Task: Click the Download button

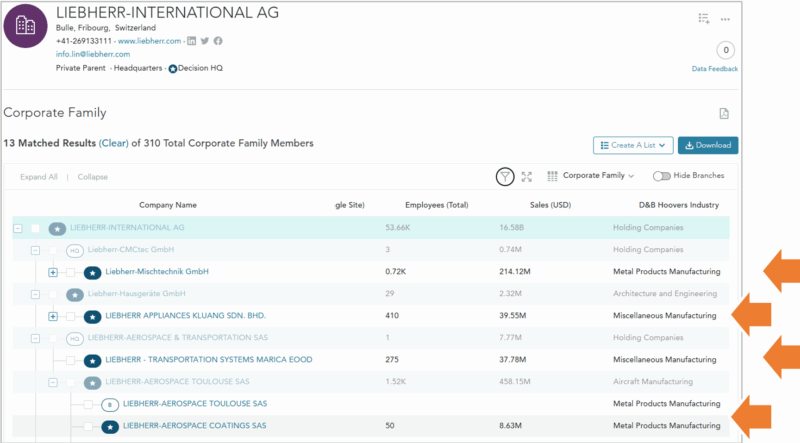Action: click(708, 145)
